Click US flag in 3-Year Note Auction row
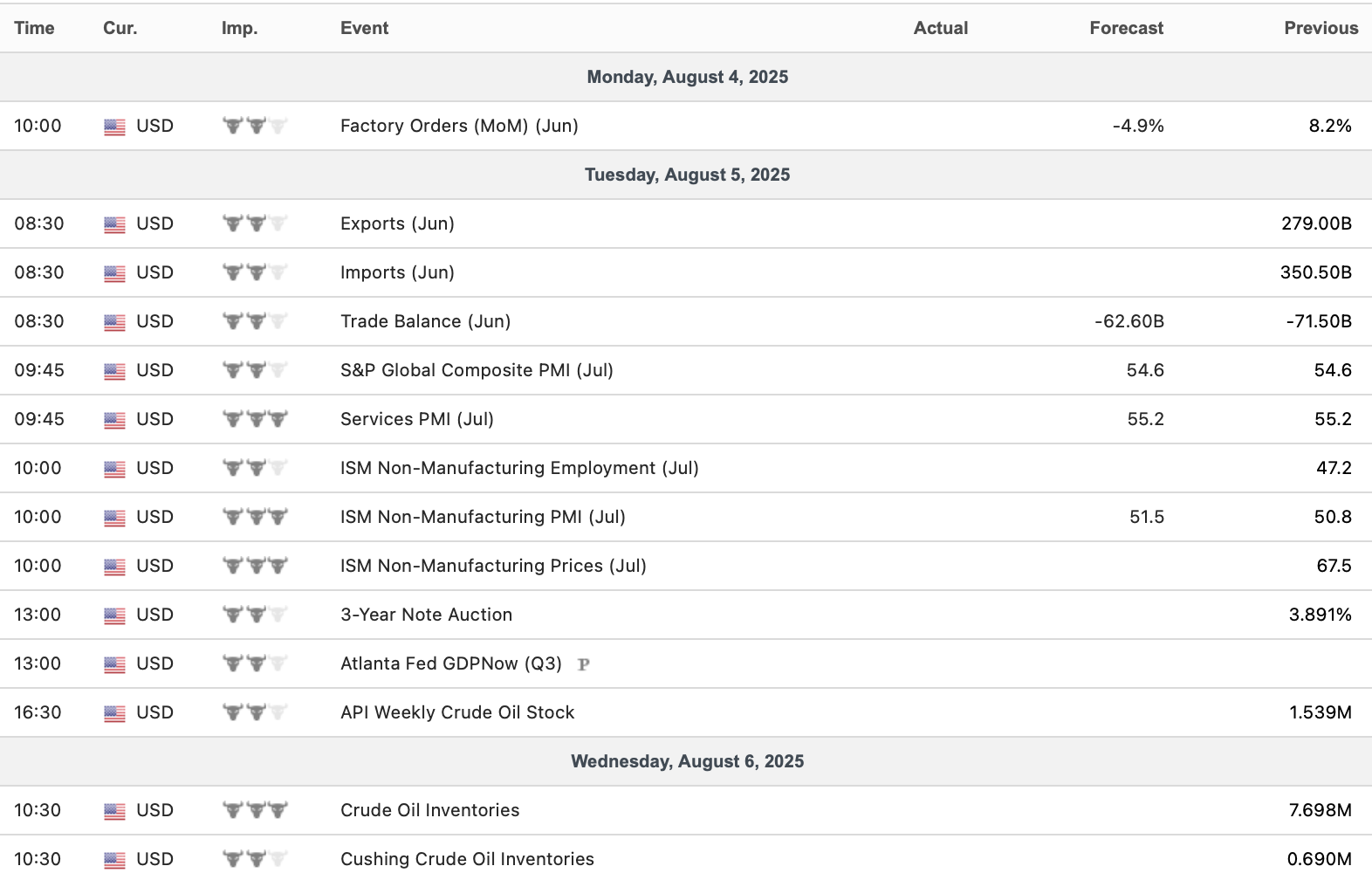The height and width of the screenshot is (873, 1372). [x=114, y=615]
